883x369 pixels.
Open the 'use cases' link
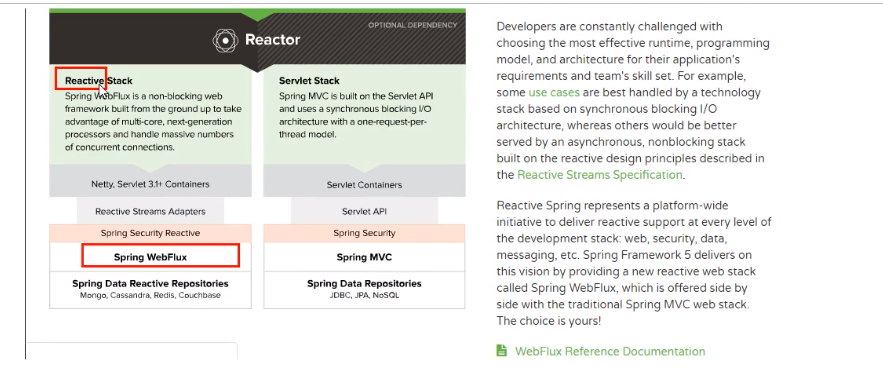tap(554, 92)
